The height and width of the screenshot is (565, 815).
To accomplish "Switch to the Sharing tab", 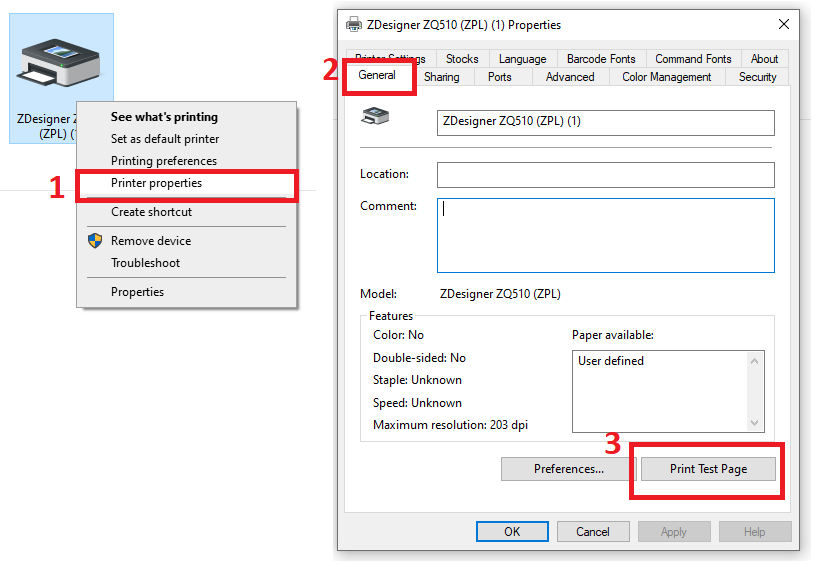I will [x=441, y=77].
